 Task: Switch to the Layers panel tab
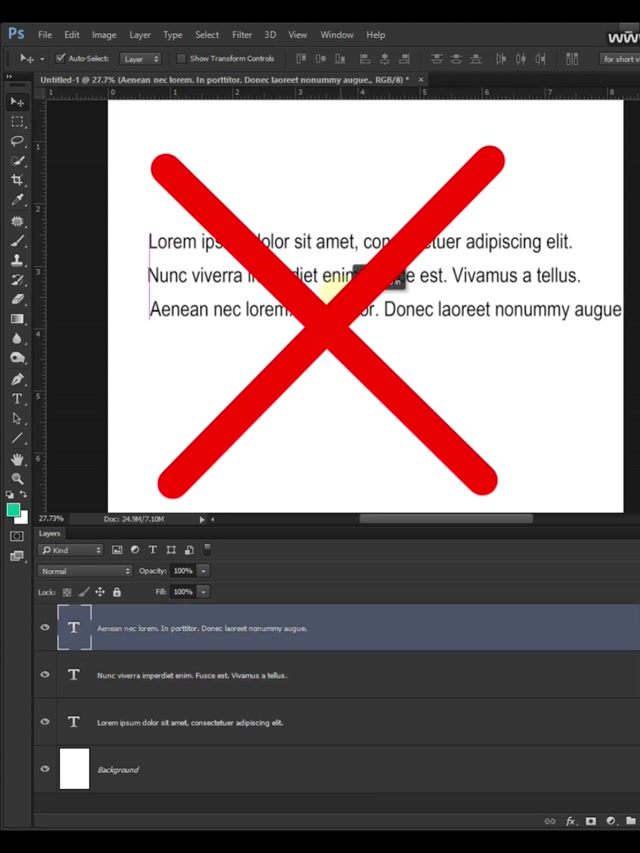(50, 534)
